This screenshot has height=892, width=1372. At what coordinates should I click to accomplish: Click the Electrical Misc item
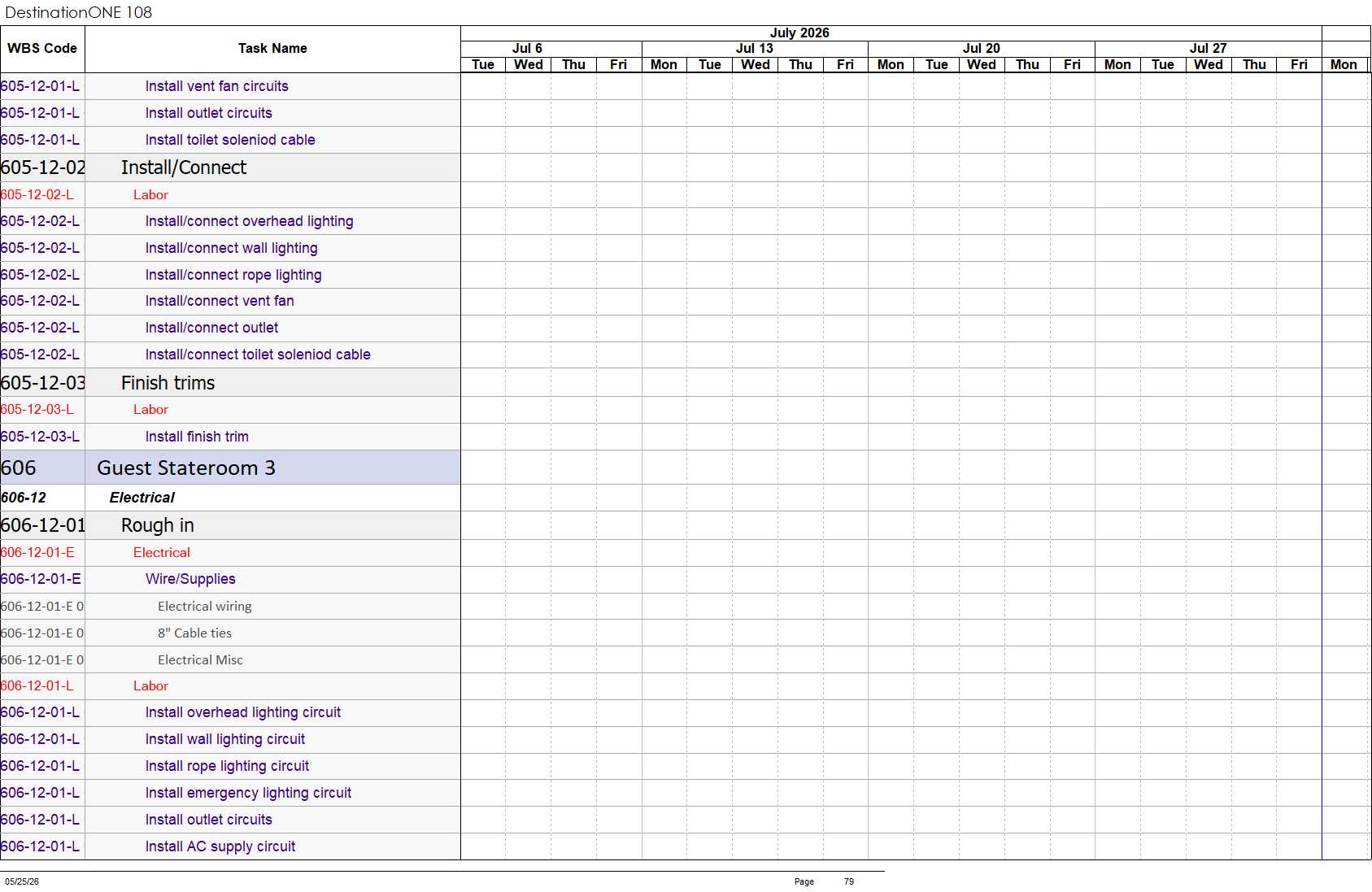pyautogui.click(x=200, y=660)
